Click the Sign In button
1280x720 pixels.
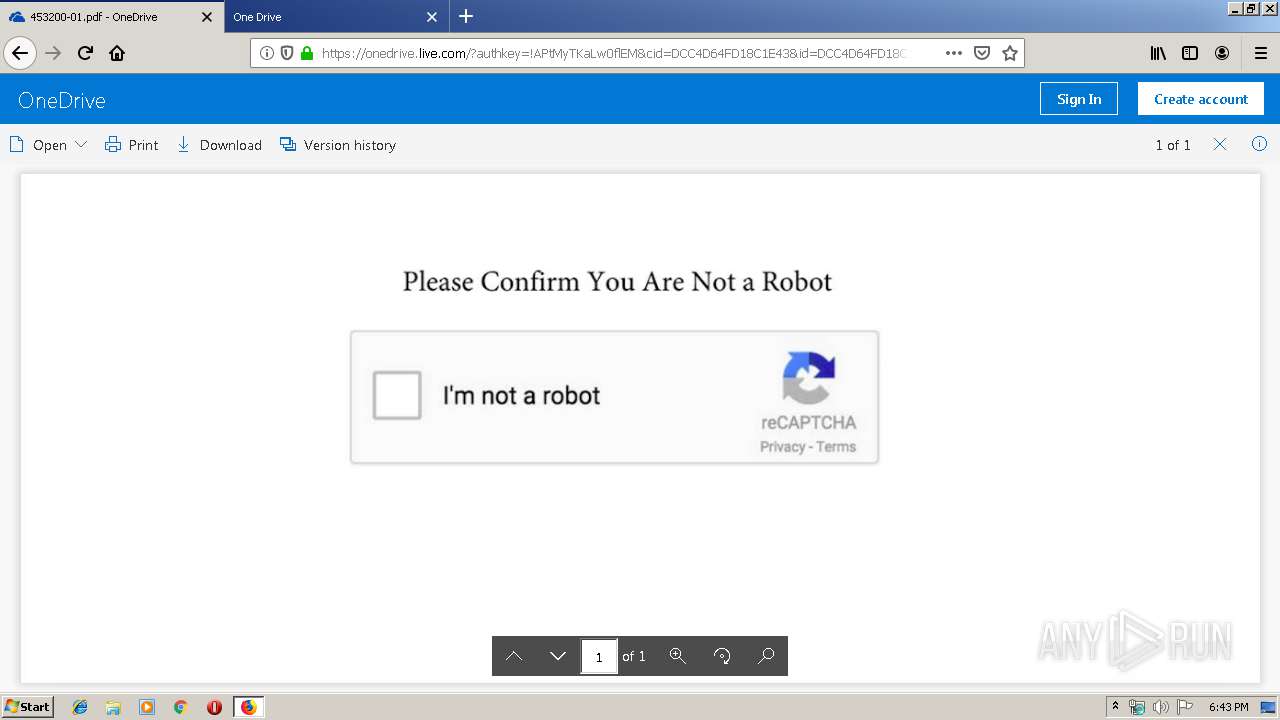[x=1079, y=99]
